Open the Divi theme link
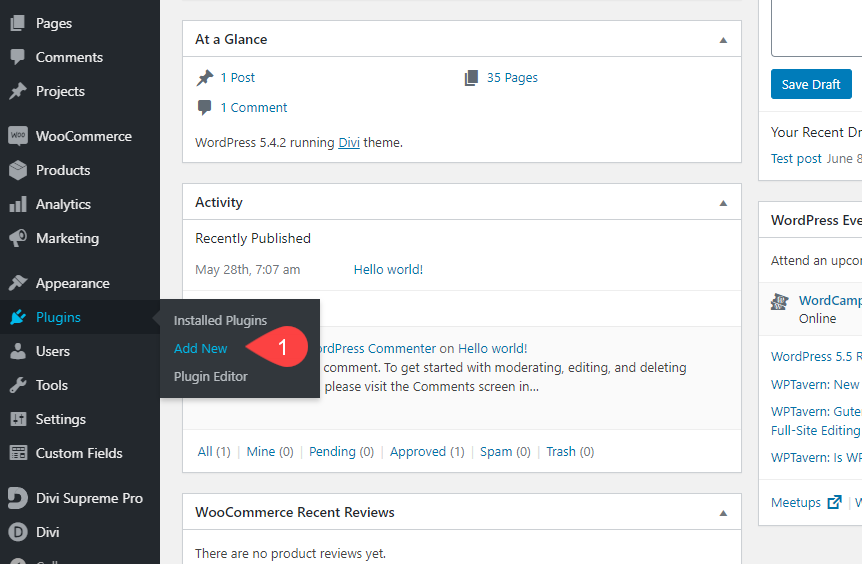The image size is (862, 564). tap(348, 142)
